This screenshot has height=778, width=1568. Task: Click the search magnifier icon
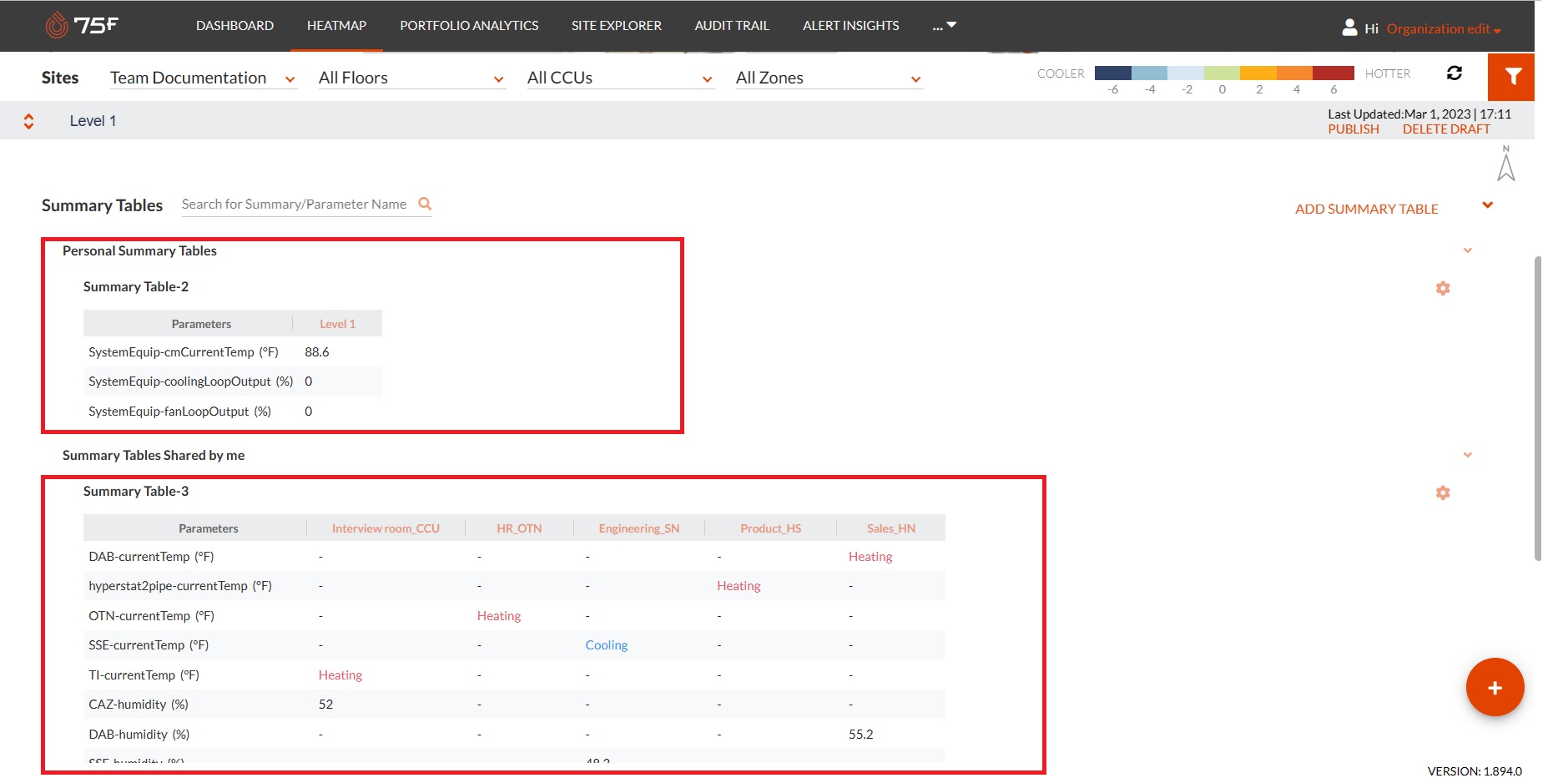[x=425, y=204]
